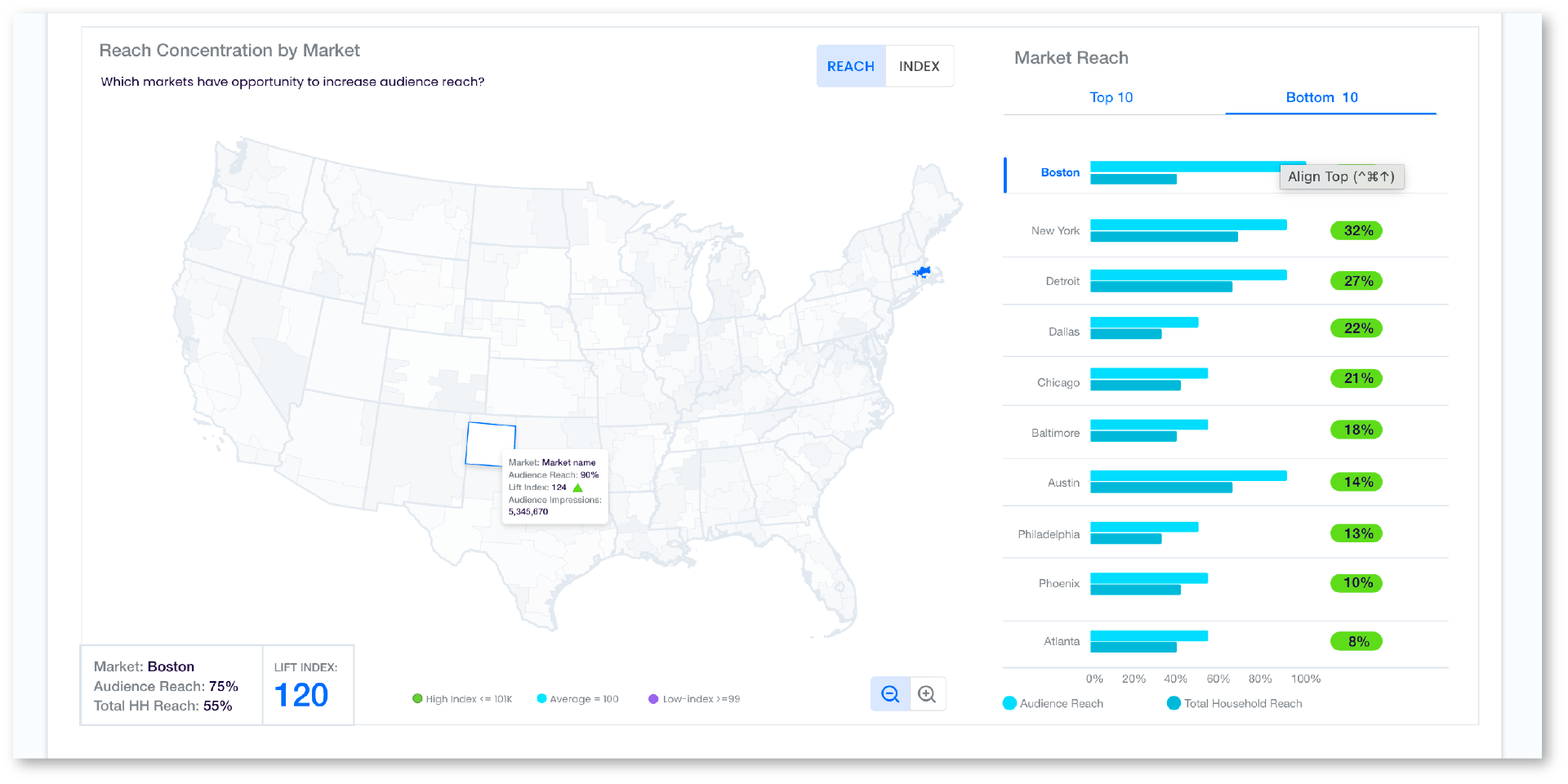
Task: Click the Market Reach heading
Action: [x=1071, y=58]
